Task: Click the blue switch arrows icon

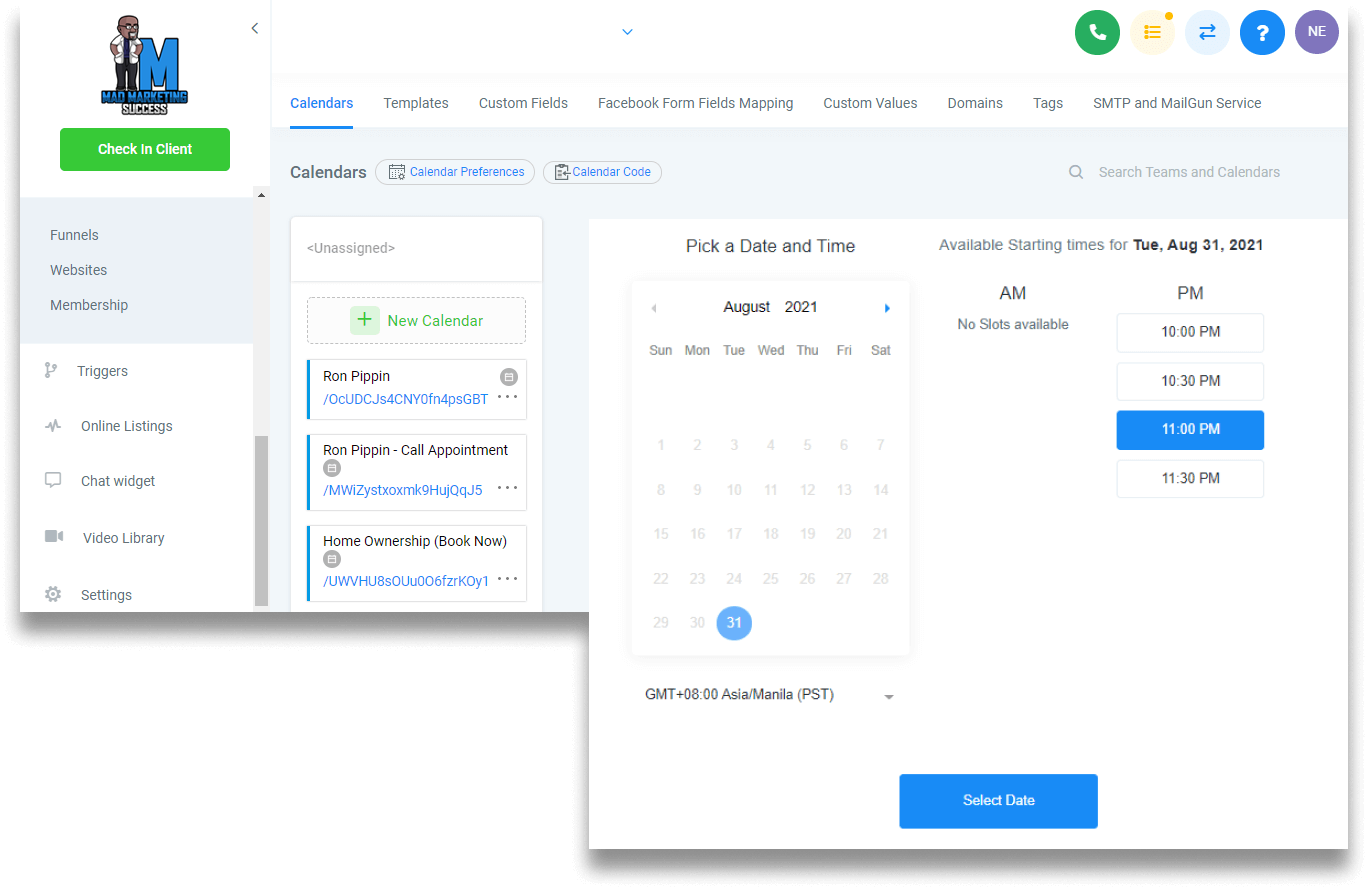Action: coord(1207,32)
